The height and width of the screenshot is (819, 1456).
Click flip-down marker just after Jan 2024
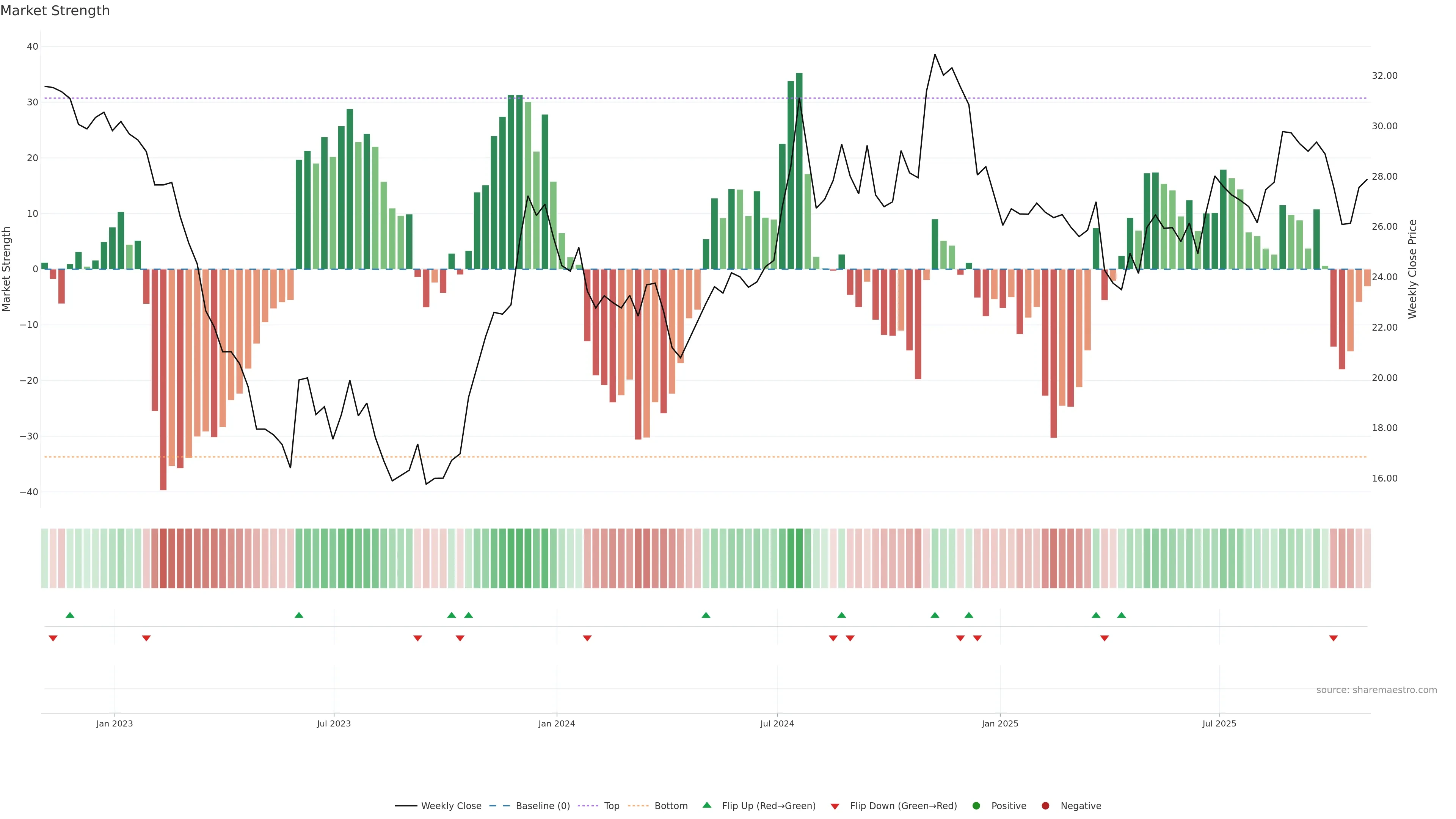587,638
